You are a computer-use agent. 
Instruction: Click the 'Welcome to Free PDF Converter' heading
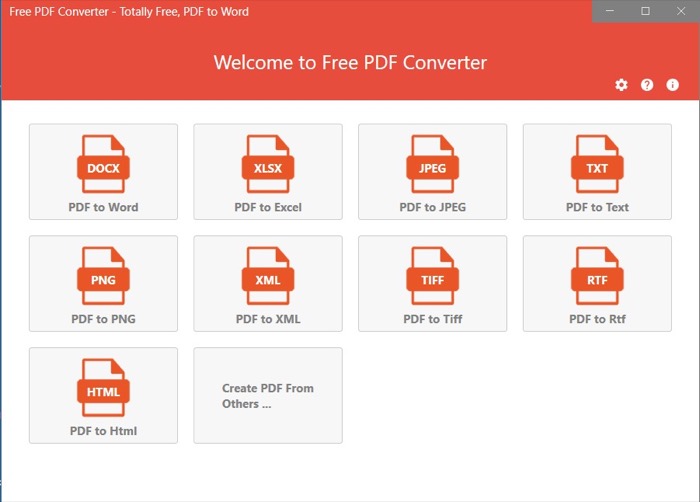click(x=350, y=63)
